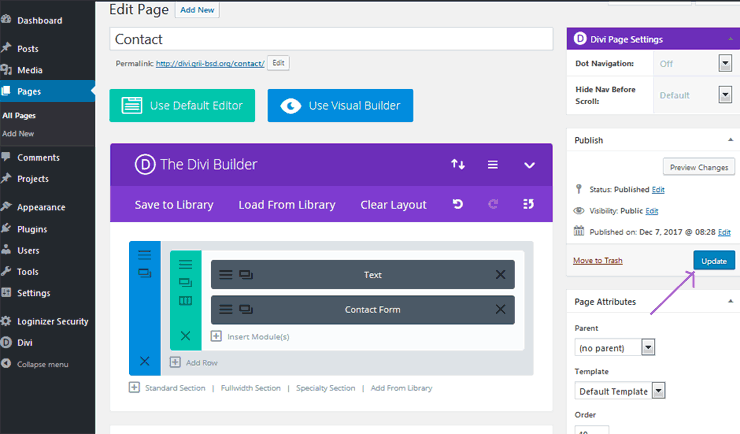This screenshot has height=434, width=740.
Task: Open the Parent page dropdown
Action: coord(614,348)
